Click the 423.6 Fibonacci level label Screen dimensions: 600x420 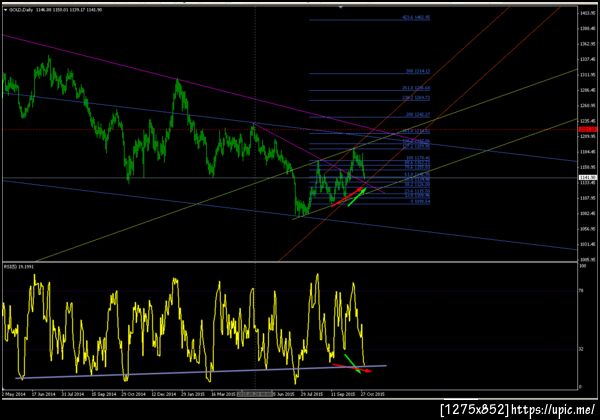(416, 18)
